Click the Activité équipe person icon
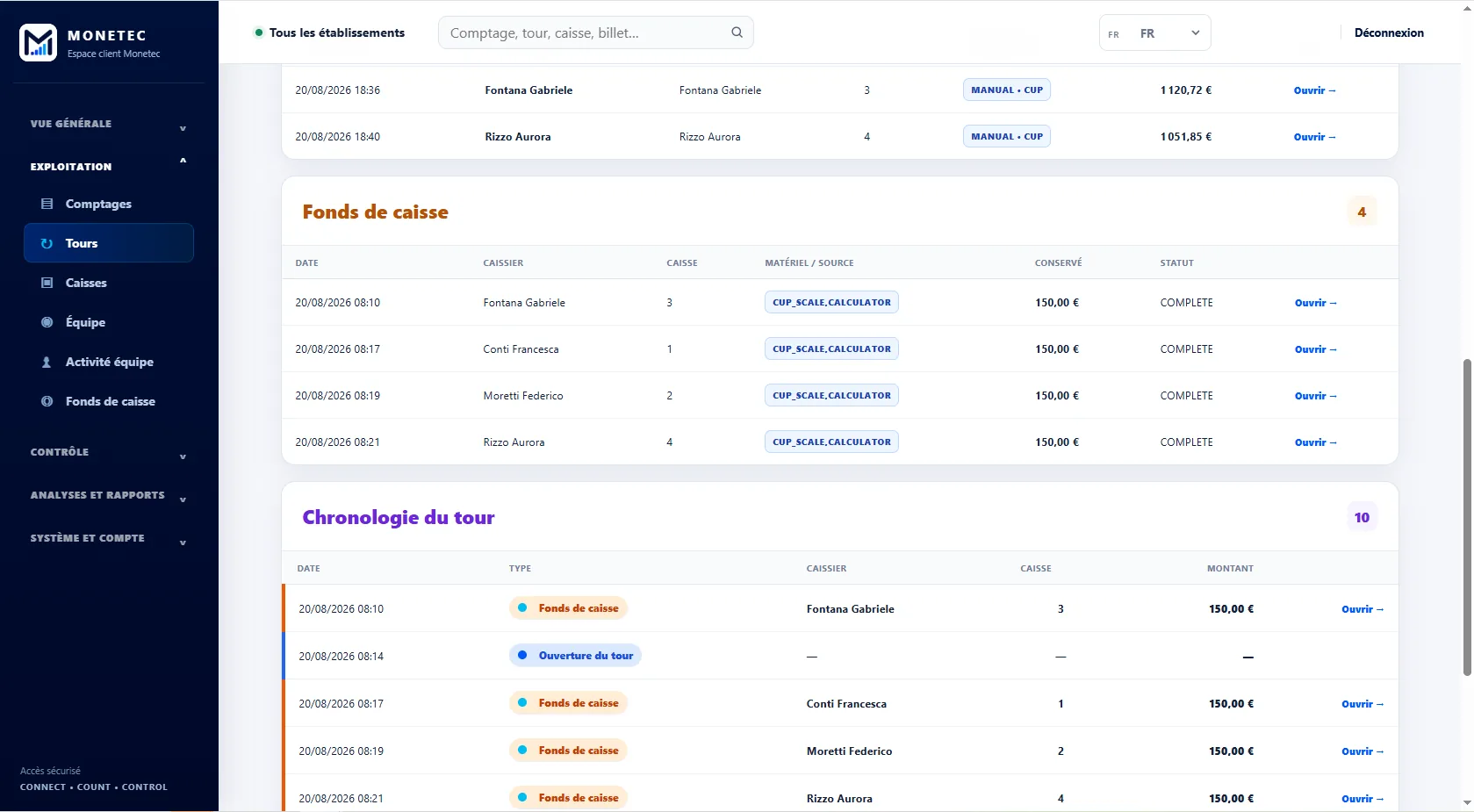The height and width of the screenshot is (812, 1474). coord(47,362)
